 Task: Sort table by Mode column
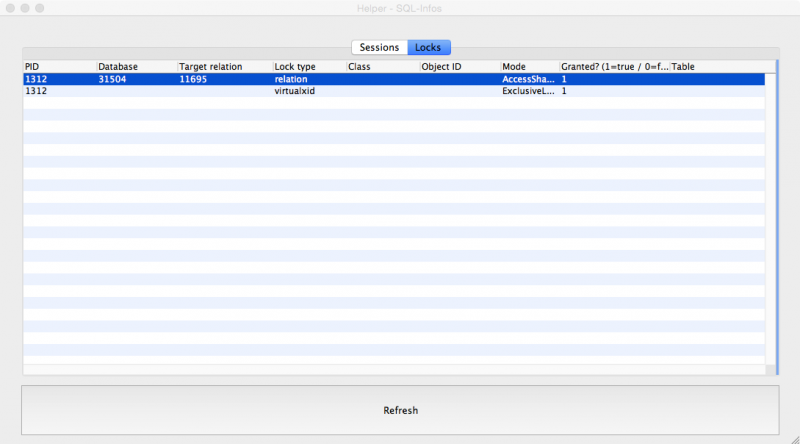pos(528,67)
